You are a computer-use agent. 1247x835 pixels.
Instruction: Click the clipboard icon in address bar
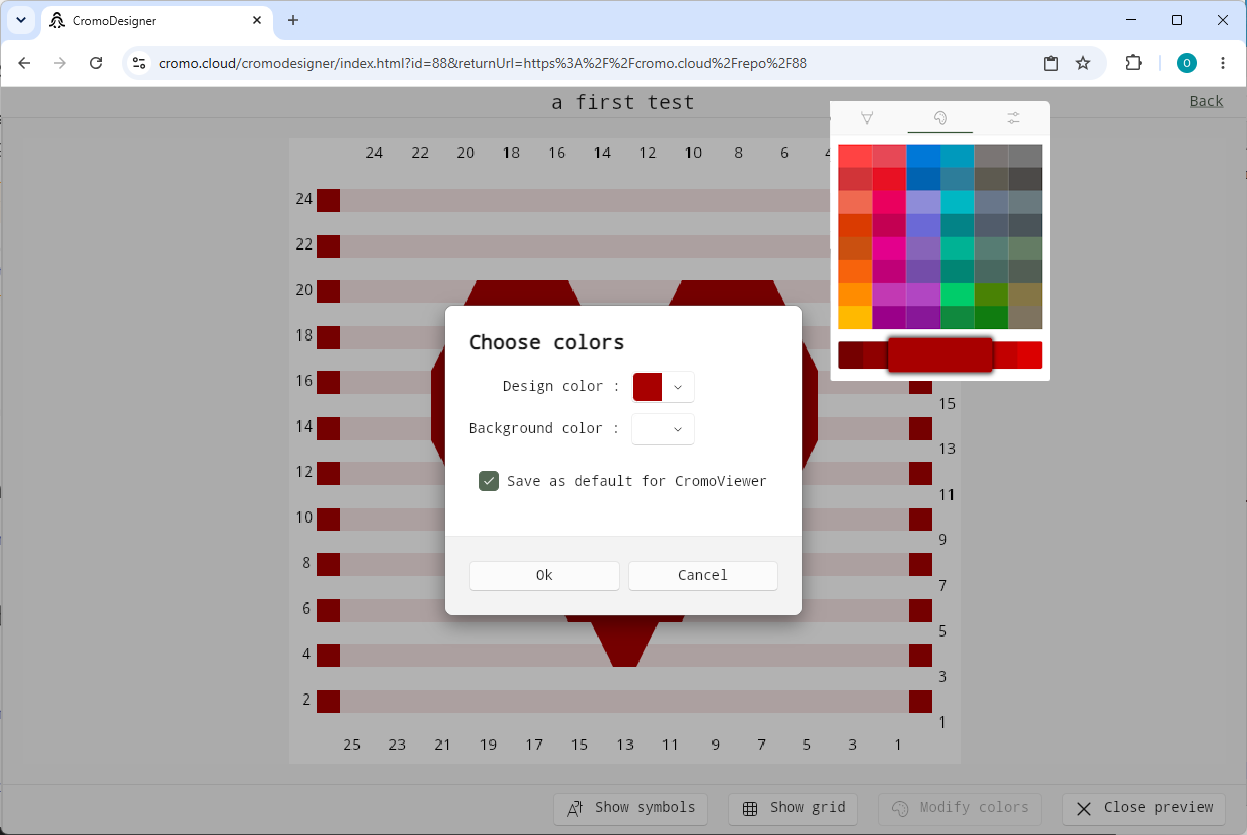(x=1051, y=63)
